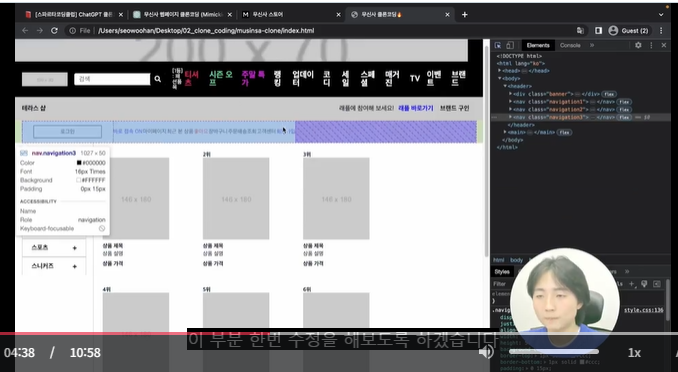The width and height of the screenshot is (678, 372).
Task: Click the translate page icon in address bar
Action: pyautogui.click(x=580, y=30)
